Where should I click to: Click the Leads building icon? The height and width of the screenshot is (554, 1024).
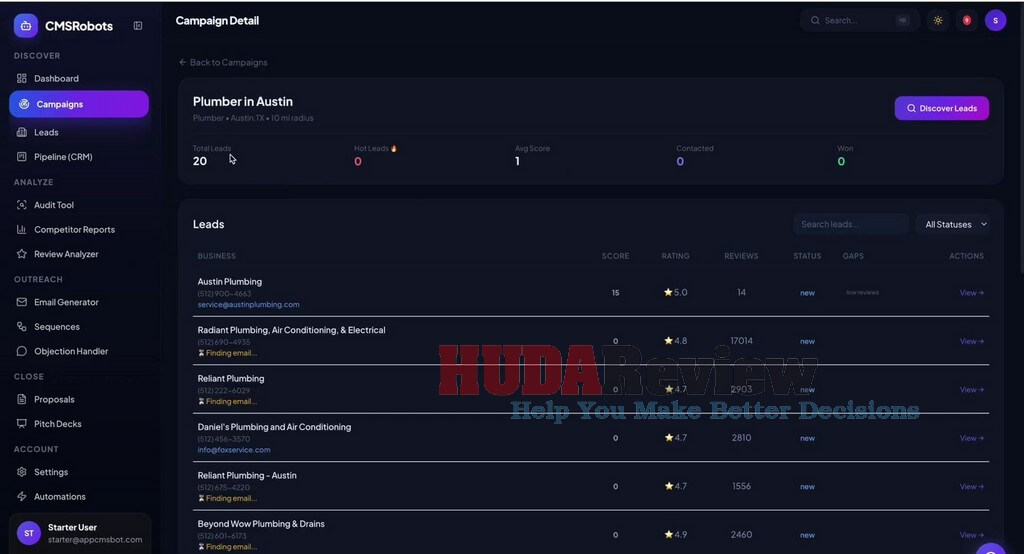(22, 132)
